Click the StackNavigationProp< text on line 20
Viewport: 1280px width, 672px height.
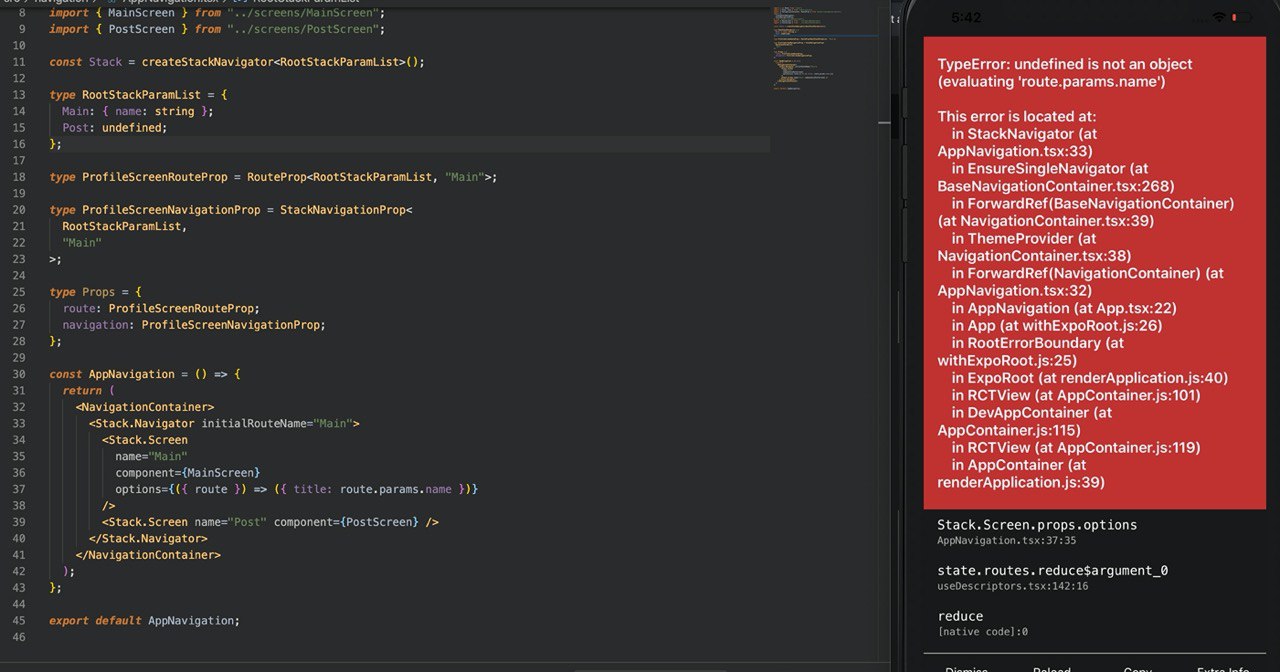point(346,210)
